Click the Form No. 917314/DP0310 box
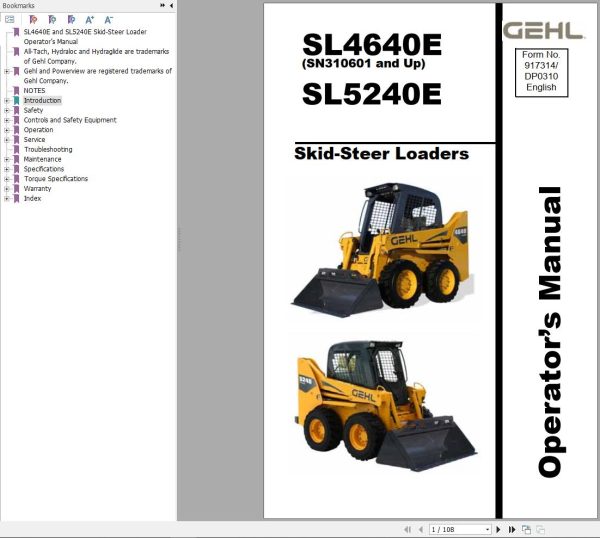The width and height of the screenshot is (600, 538). 541,72
